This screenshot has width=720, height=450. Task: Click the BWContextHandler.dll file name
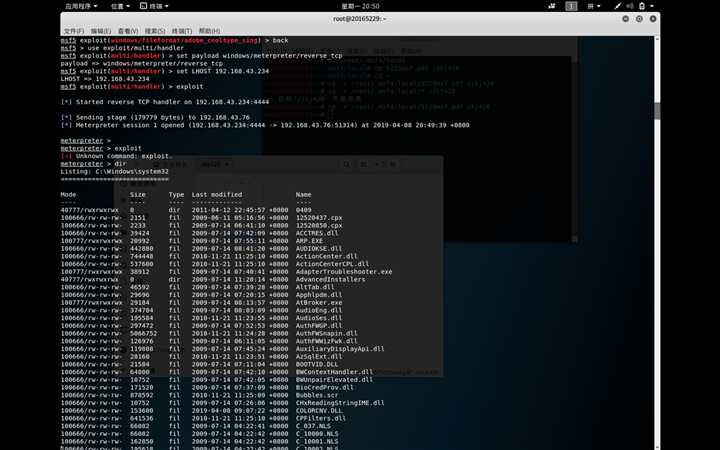point(335,372)
